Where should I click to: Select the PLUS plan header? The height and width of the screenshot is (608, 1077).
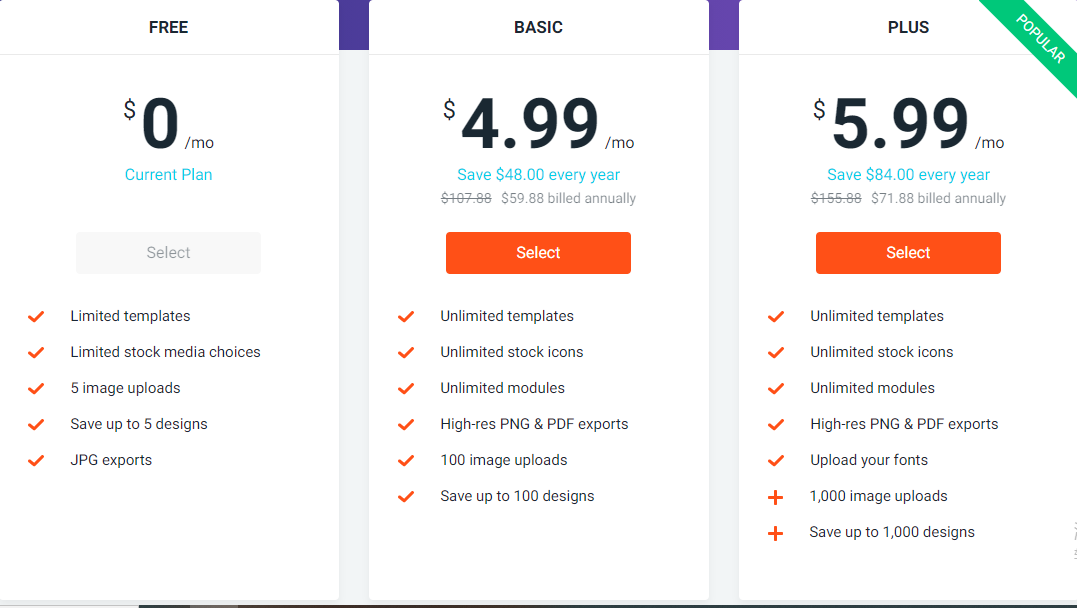908,27
